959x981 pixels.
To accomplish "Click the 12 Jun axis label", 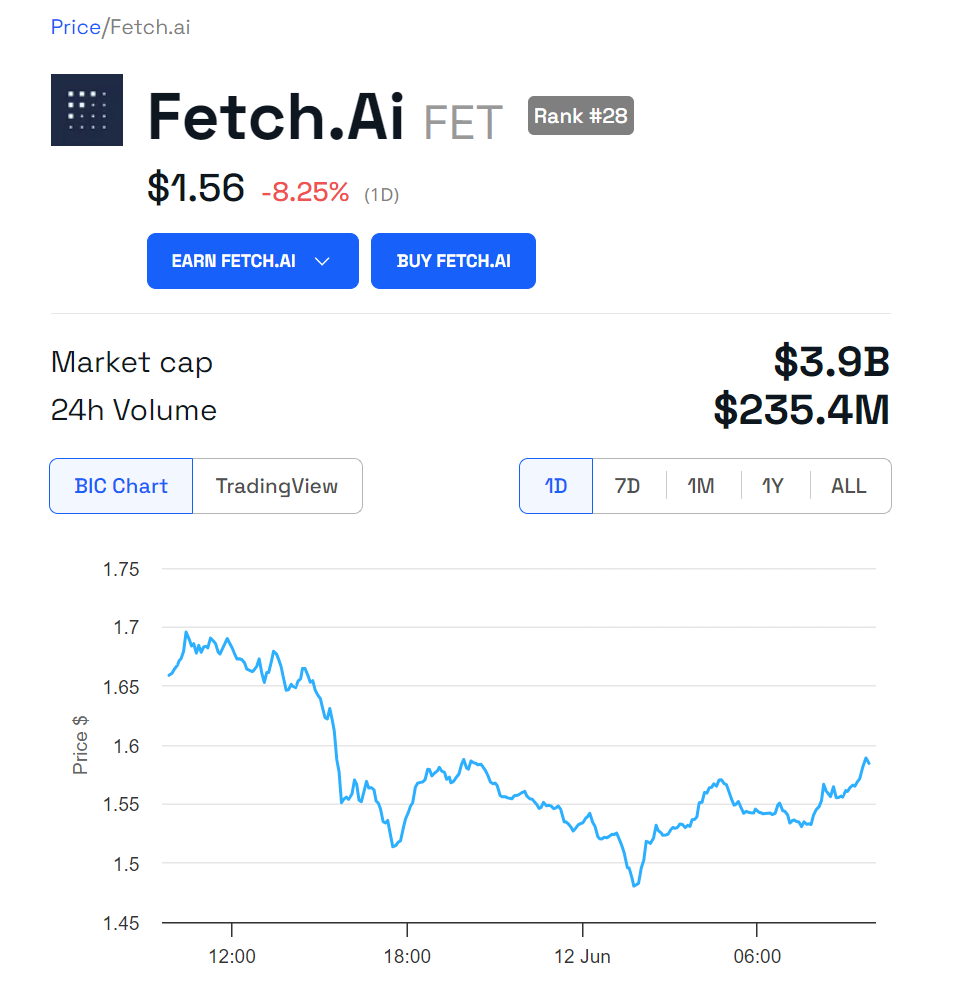I will [582, 956].
